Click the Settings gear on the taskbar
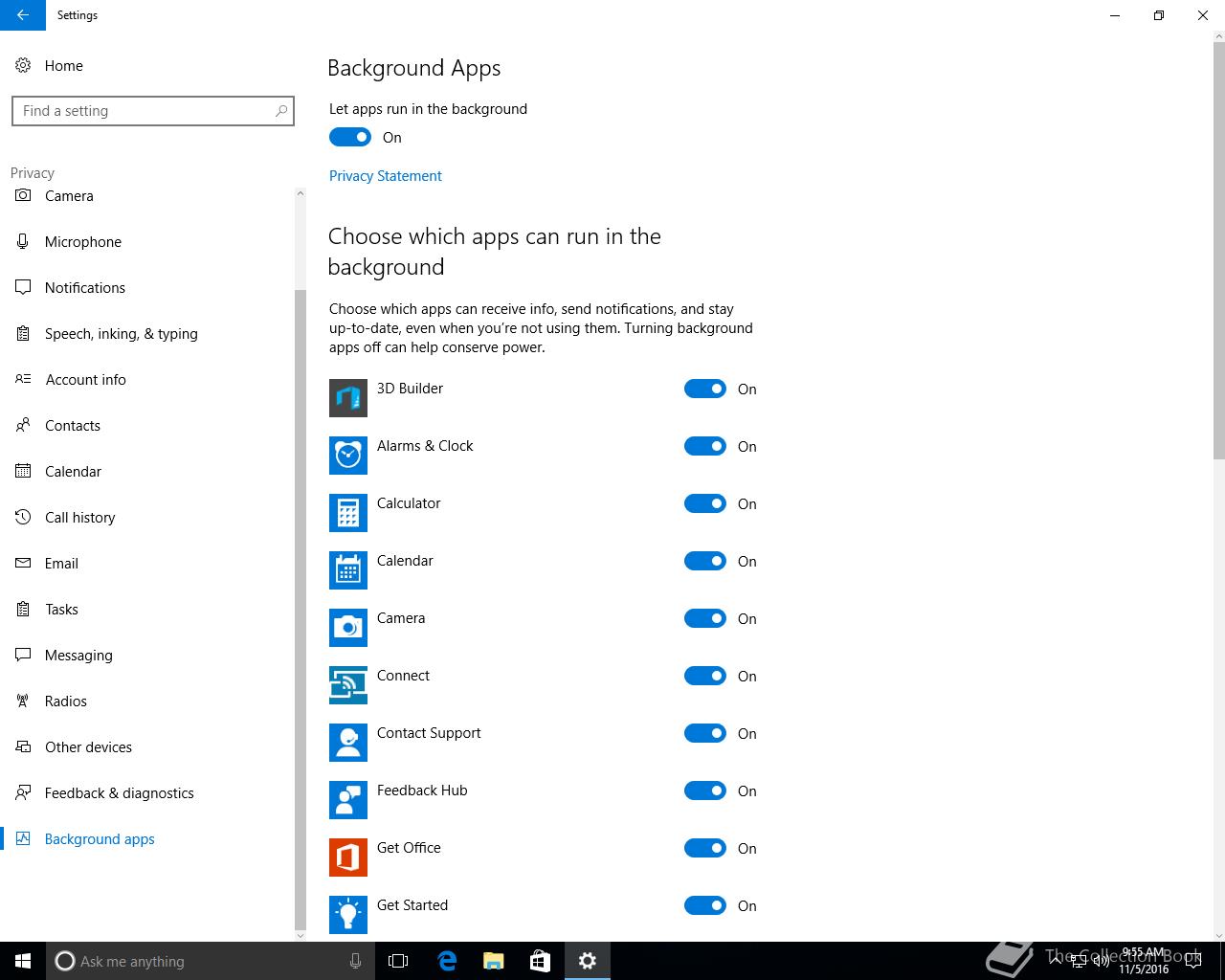 [x=588, y=961]
